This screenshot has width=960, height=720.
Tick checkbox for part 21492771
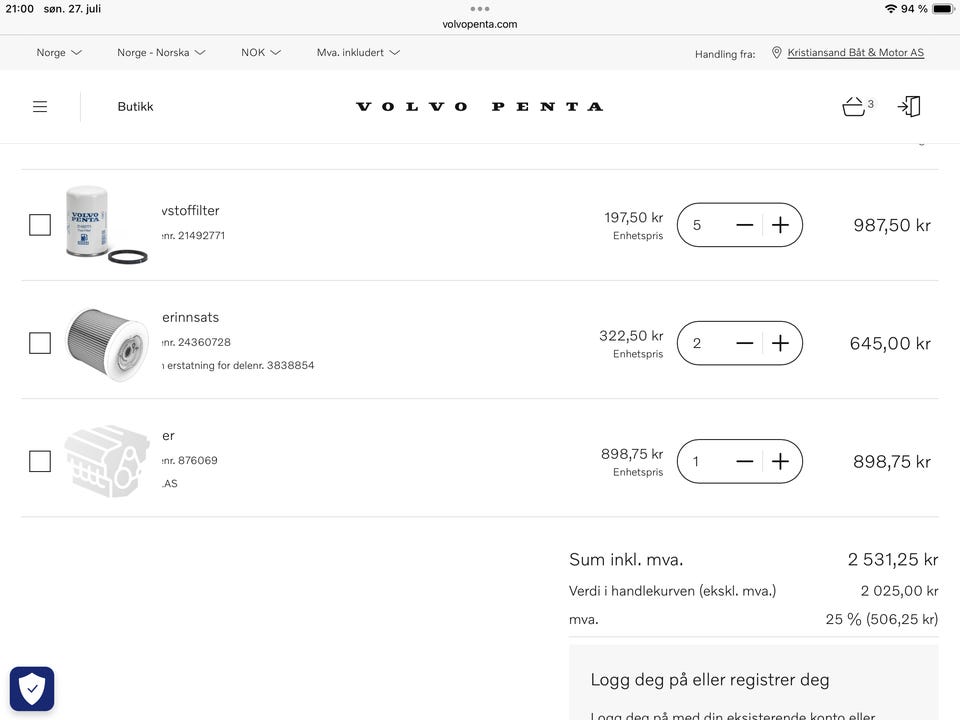[40, 225]
